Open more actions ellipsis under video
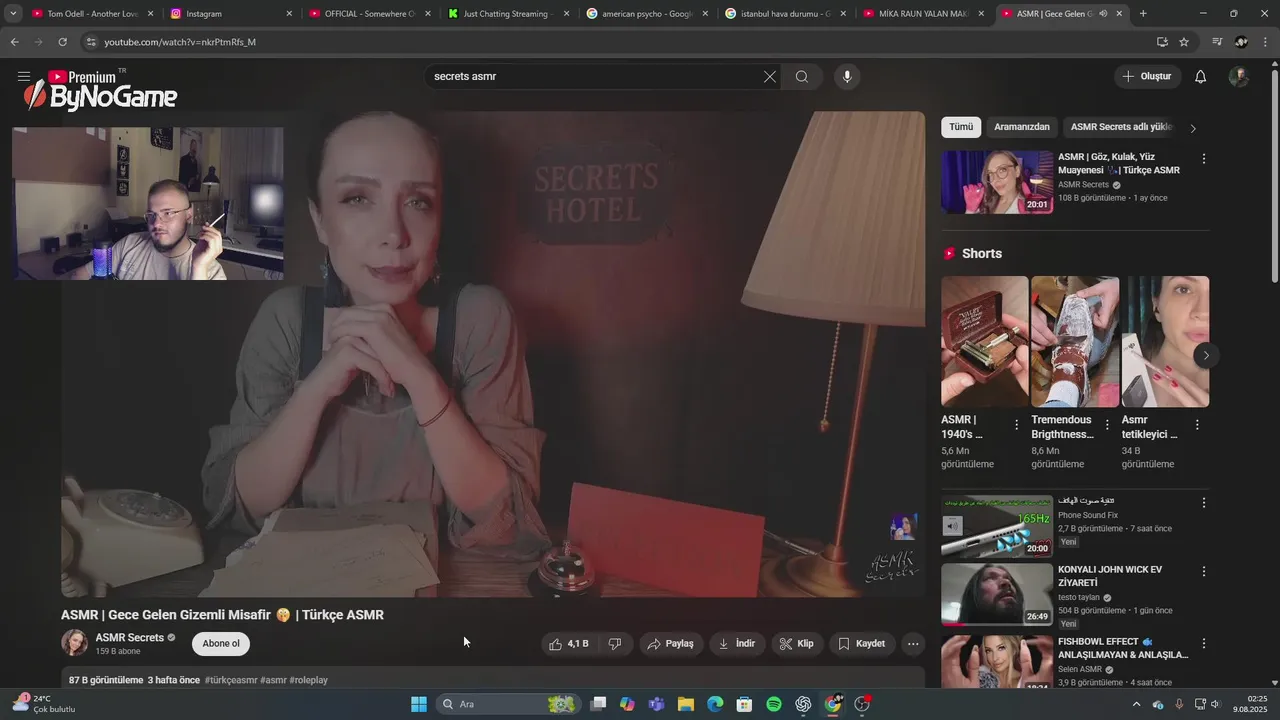1280x720 pixels. [x=913, y=644]
